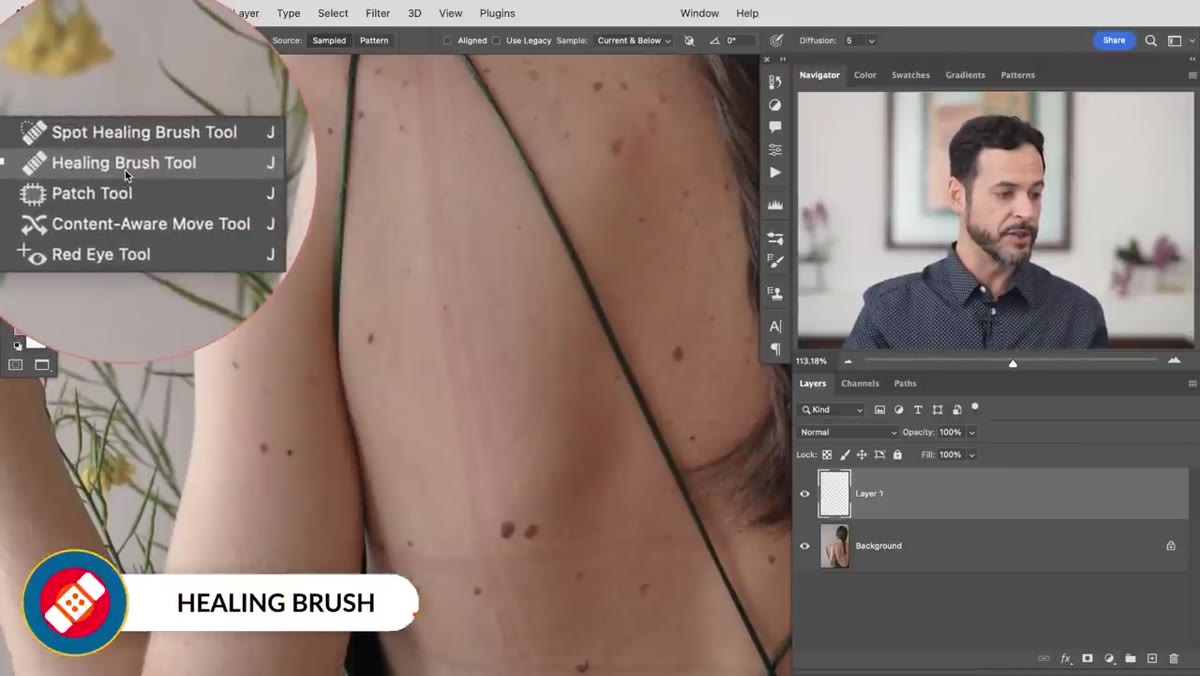Open the Character panel icon
1200x676 pixels.
pos(775,326)
